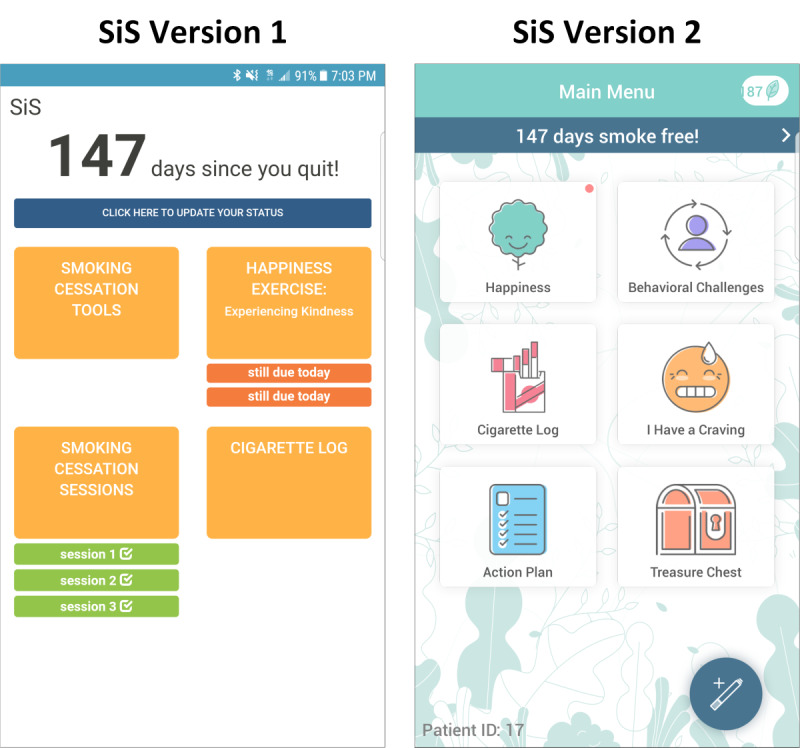This screenshot has height=748, width=800.
Task: Tap the Action Plan label
Action: pos(518,572)
